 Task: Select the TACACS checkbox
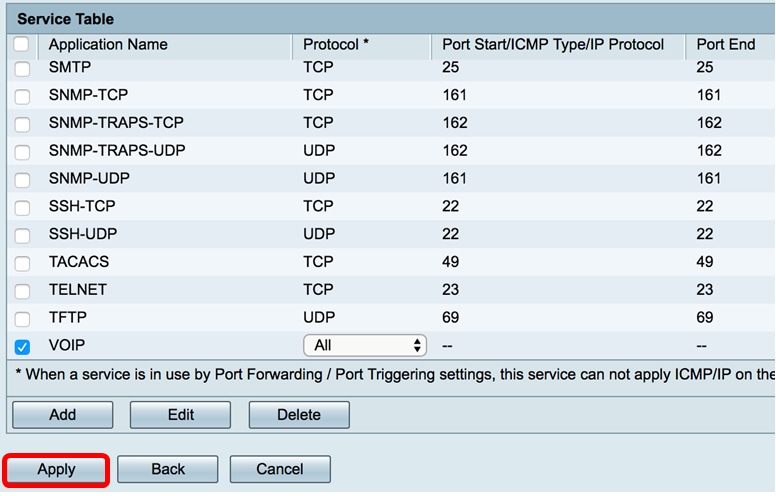22,263
